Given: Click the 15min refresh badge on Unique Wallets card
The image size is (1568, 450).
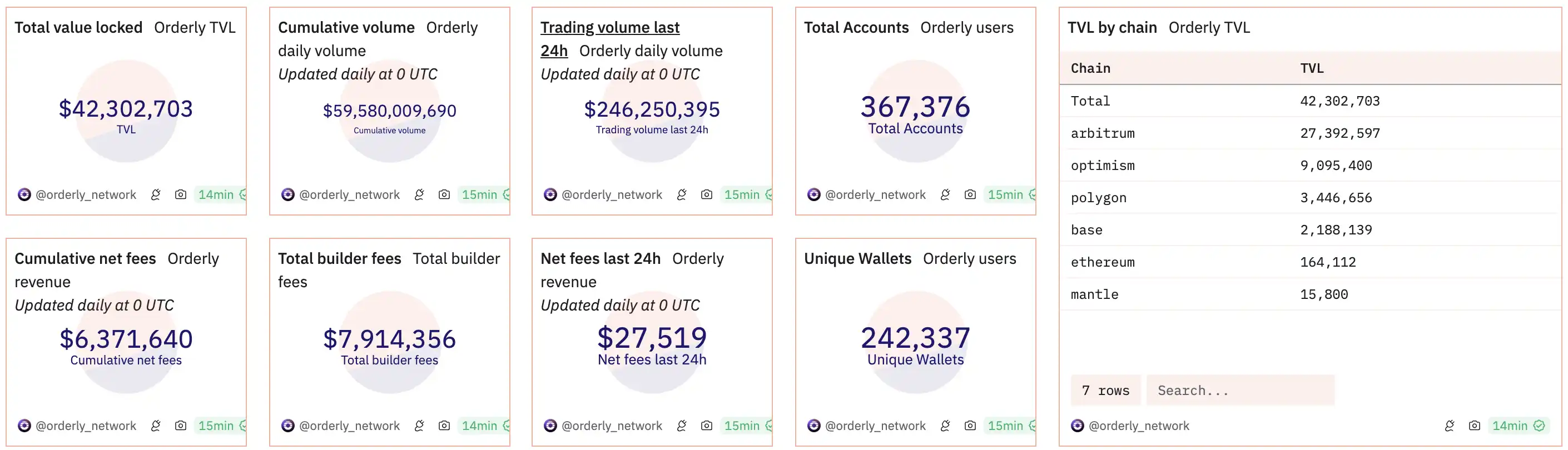Looking at the screenshot, I should [1008, 426].
